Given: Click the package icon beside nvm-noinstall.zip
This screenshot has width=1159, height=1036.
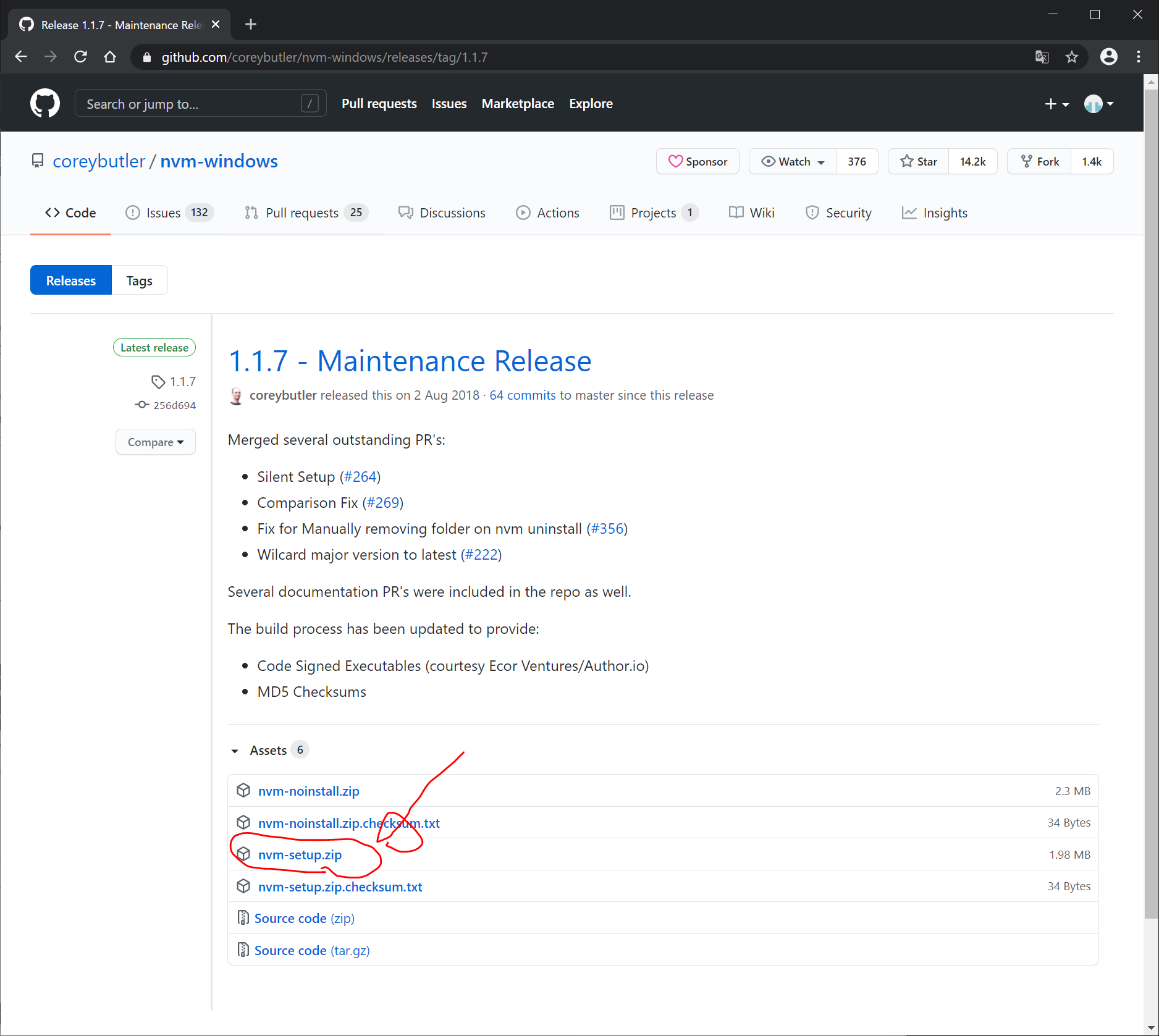Looking at the screenshot, I should click(x=243, y=790).
